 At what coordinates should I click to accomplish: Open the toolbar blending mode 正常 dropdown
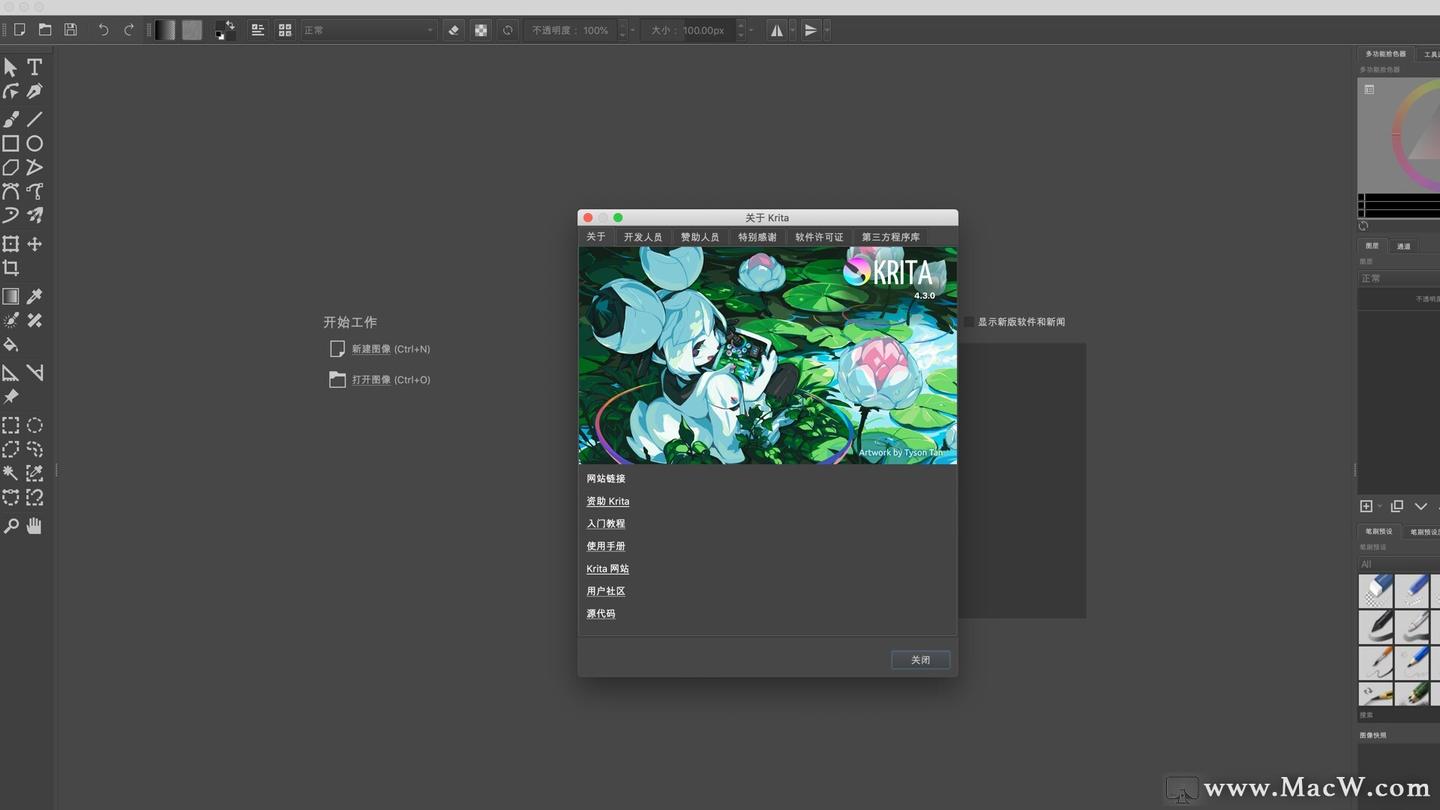[369, 30]
